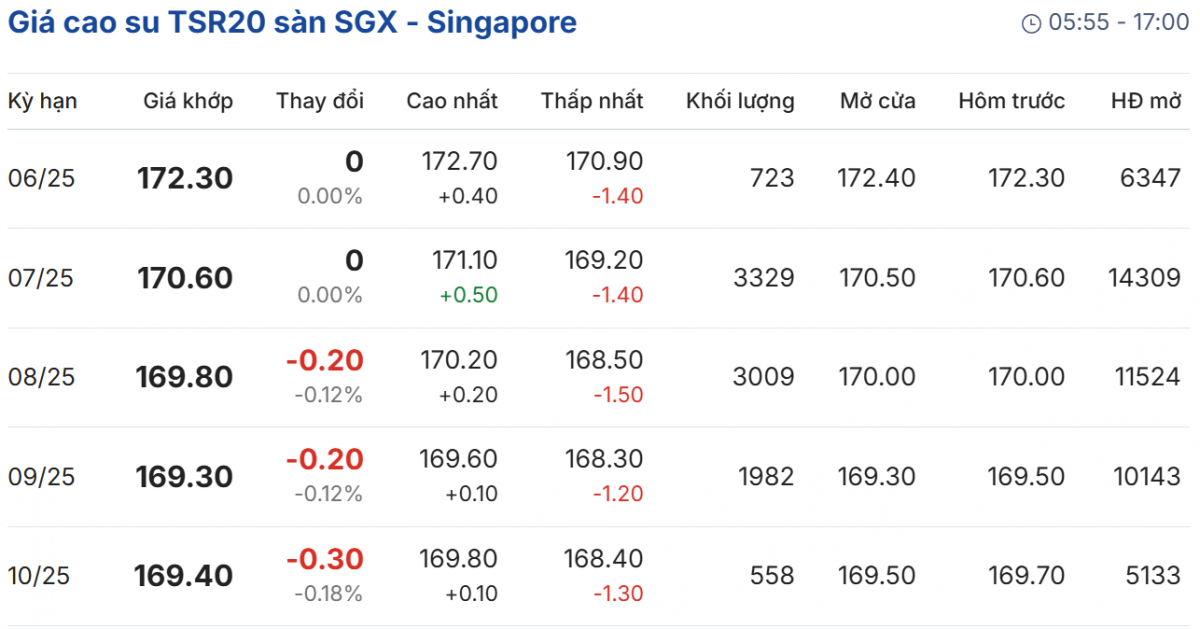Click the 10/25 contract term
Screen dimensions: 1200x629
41,576
